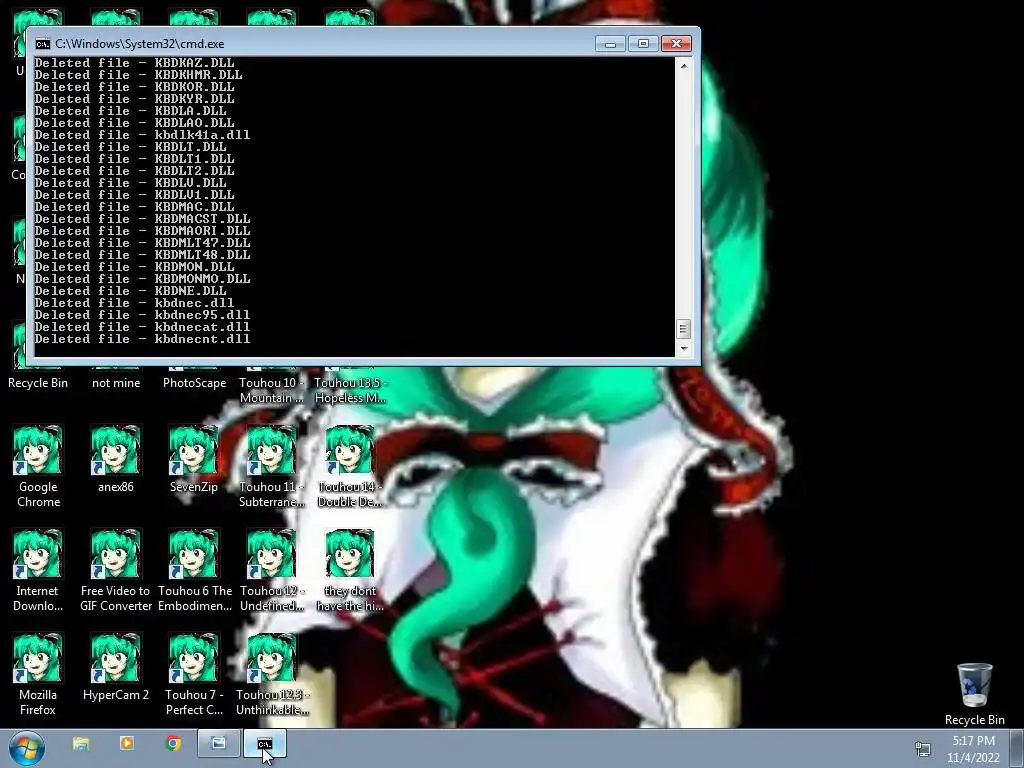Open Windows Explorer from the taskbar

pyautogui.click(x=81, y=744)
